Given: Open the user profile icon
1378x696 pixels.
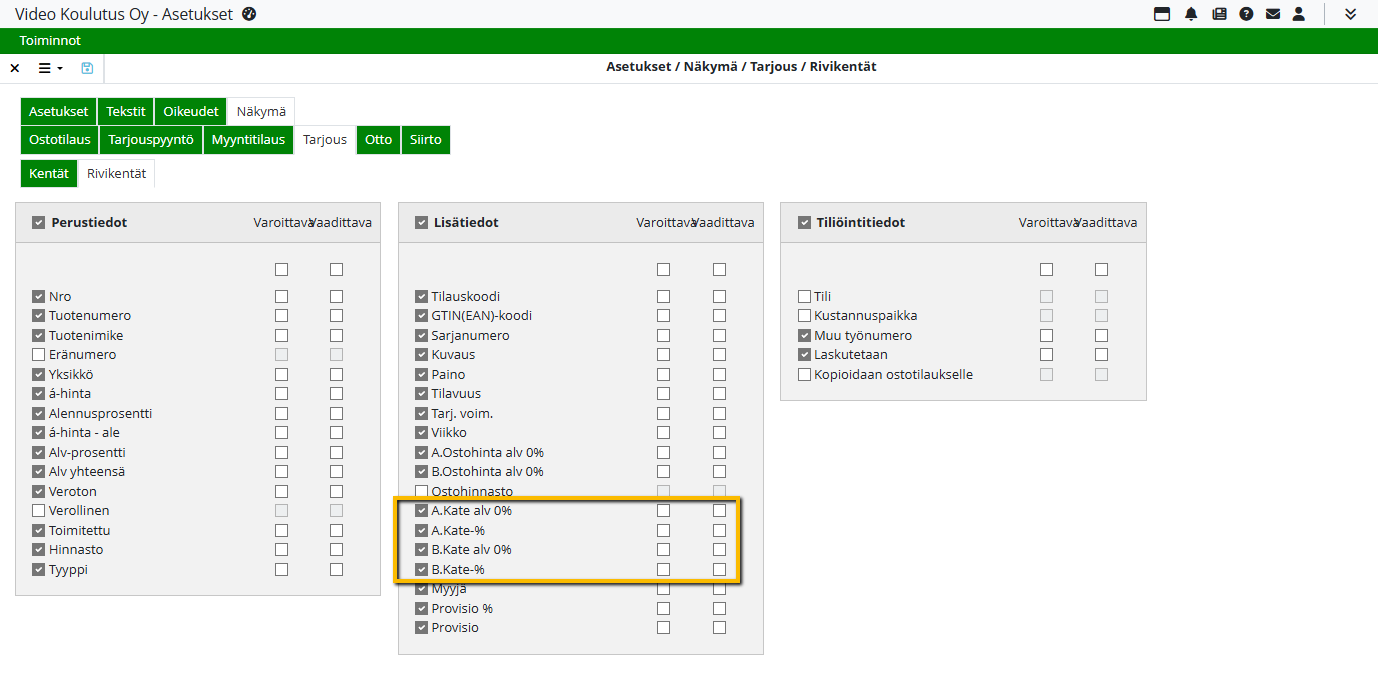Looking at the screenshot, I should pyautogui.click(x=1299, y=14).
